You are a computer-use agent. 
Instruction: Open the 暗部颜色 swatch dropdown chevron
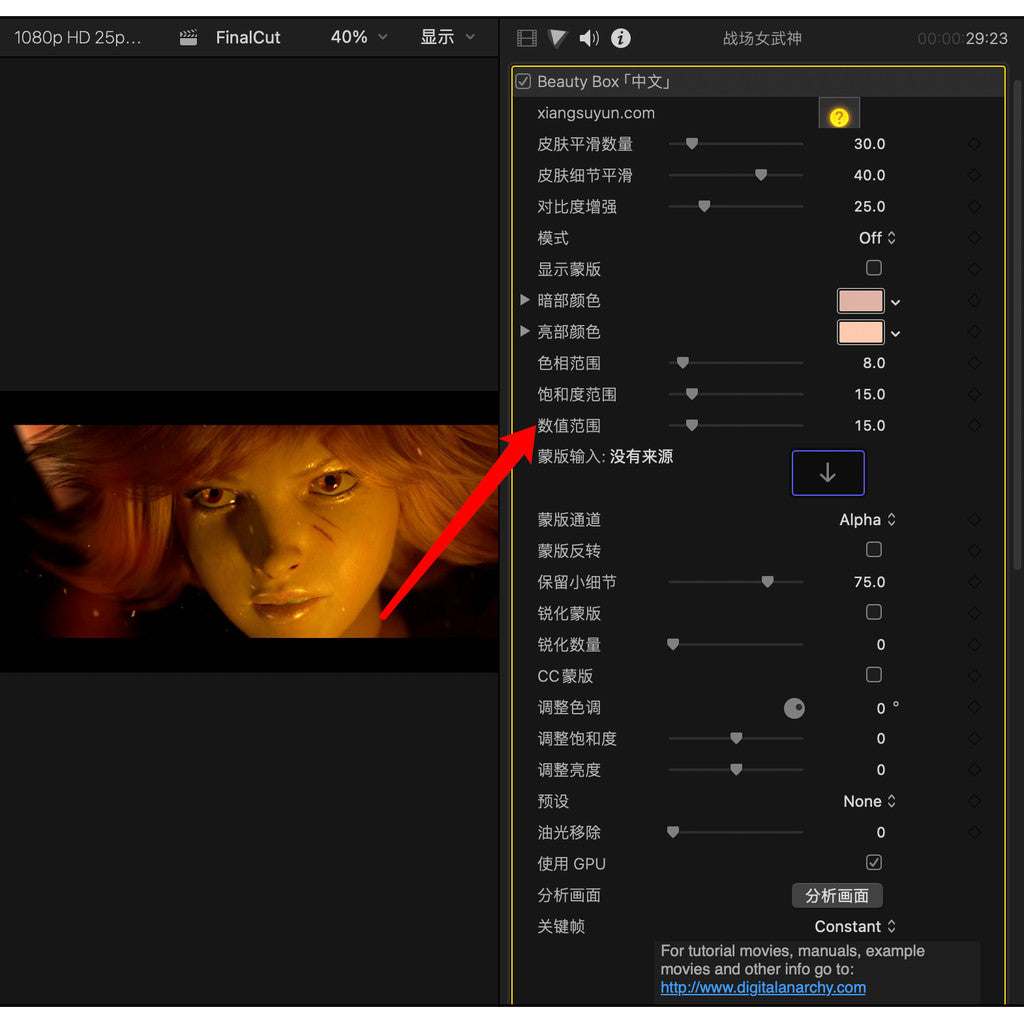click(895, 302)
